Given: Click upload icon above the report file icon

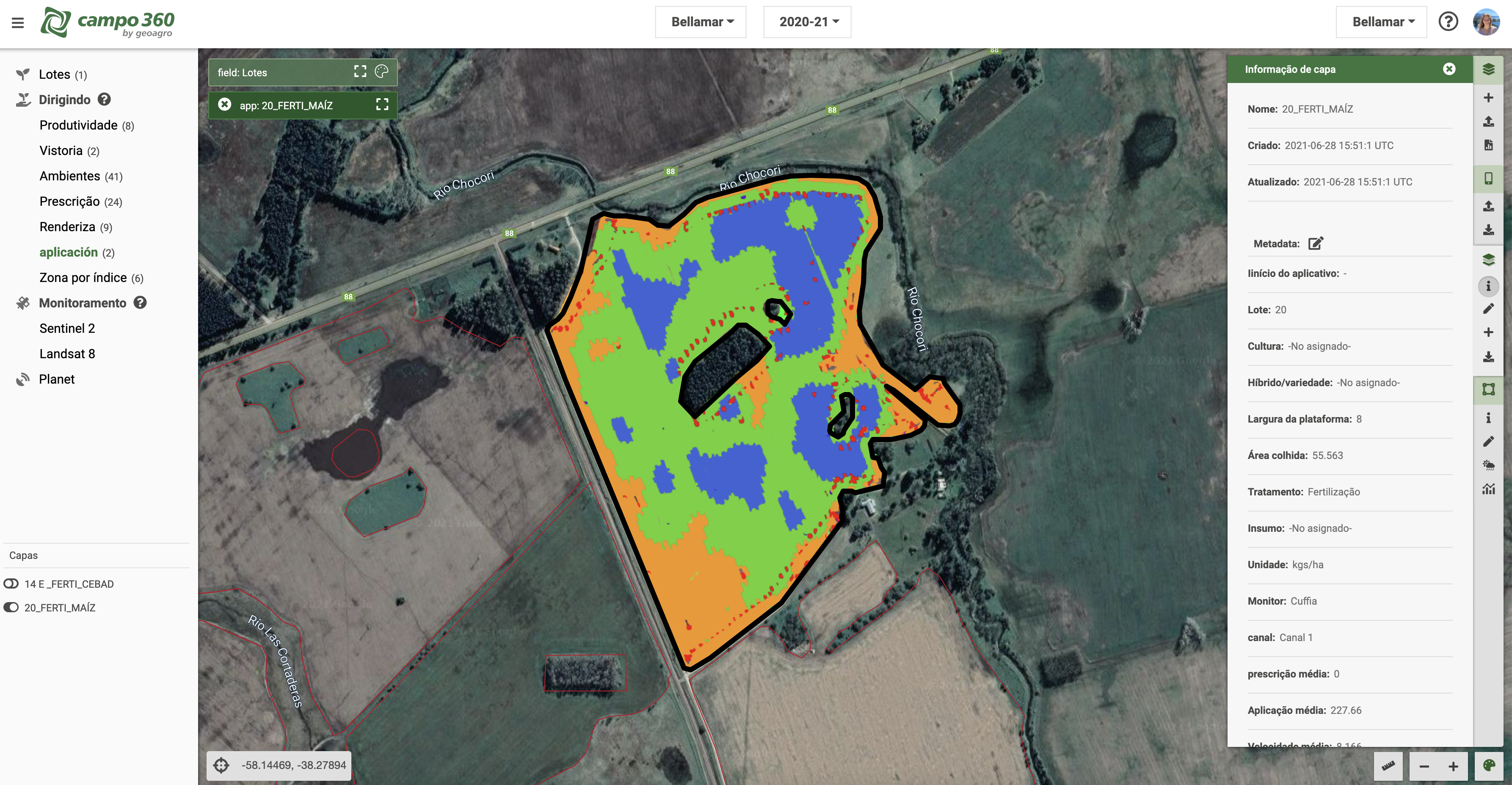Looking at the screenshot, I should click(1489, 122).
